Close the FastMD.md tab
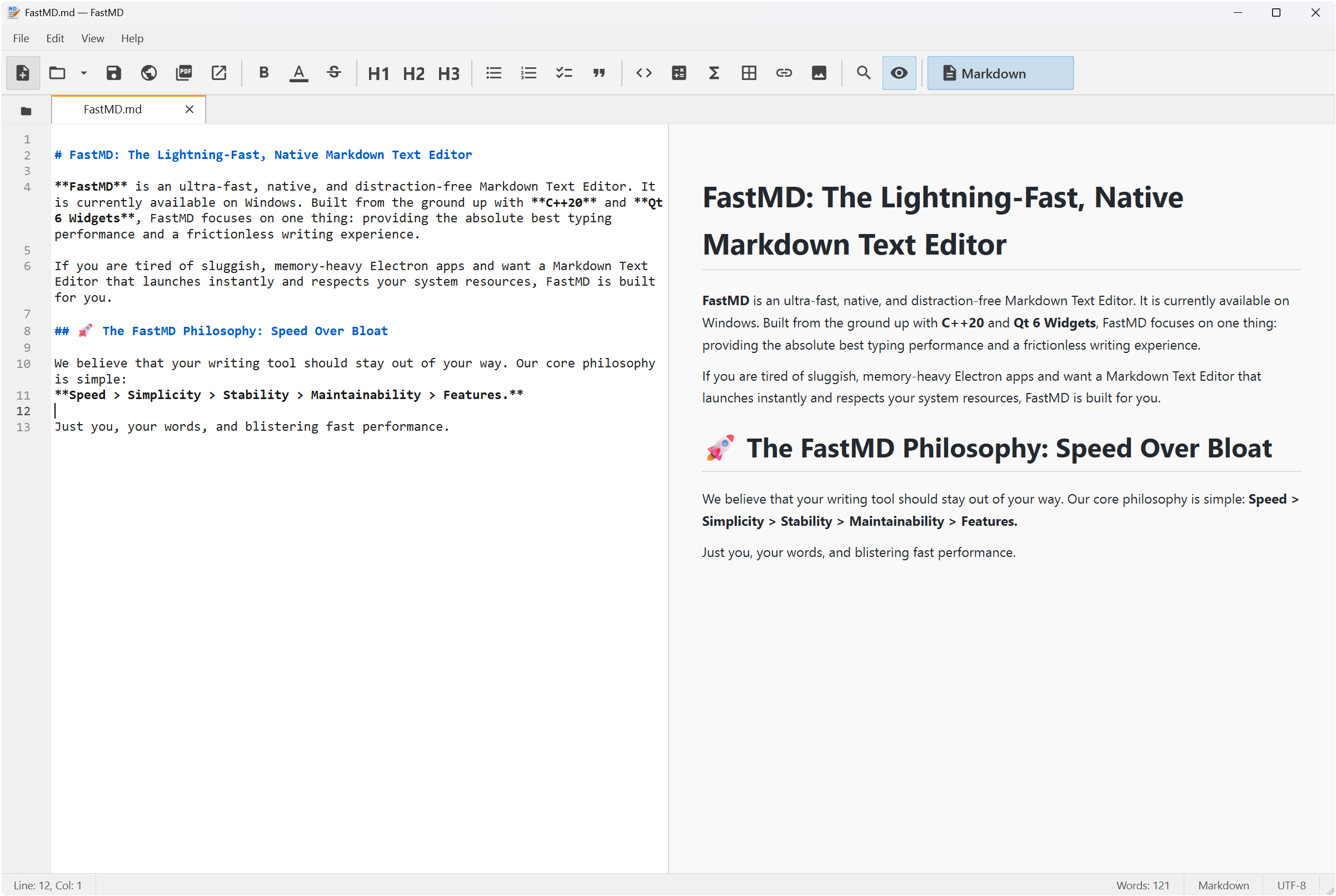Viewport: 1336px width, 896px height. 190,109
